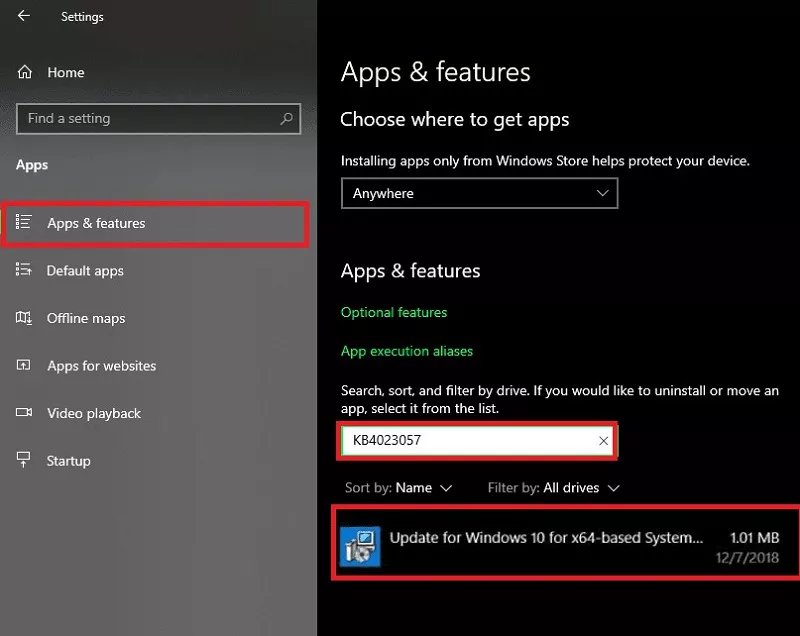Click the Apps for websites icon
Image resolution: width=800 pixels, height=636 pixels.
click(25, 366)
